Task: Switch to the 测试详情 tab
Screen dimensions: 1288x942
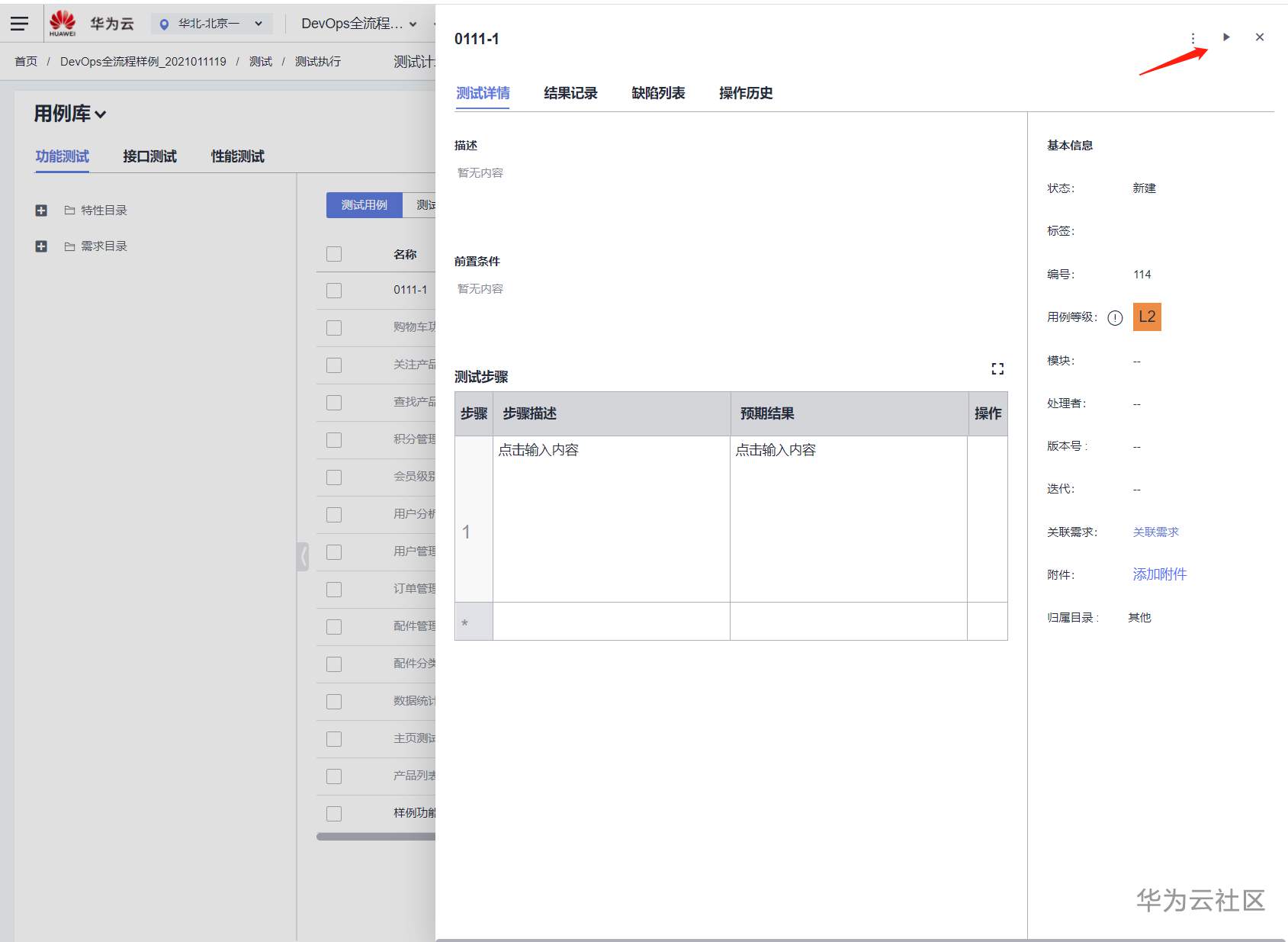Action: pyautogui.click(x=483, y=93)
